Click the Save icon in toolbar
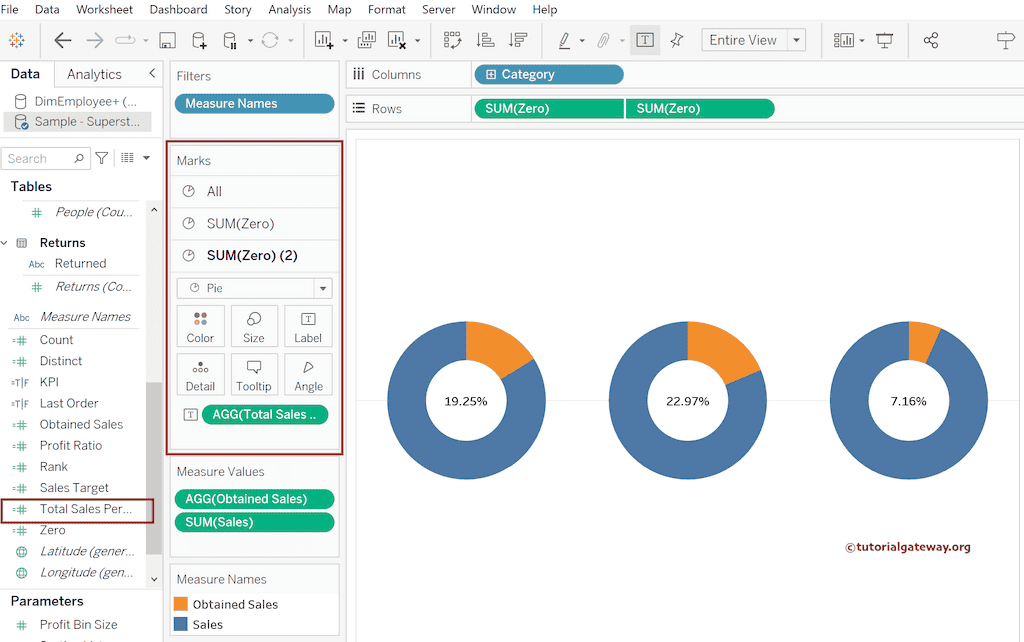The height and width of the screenshot is (642, 1024). pos(167,40)
